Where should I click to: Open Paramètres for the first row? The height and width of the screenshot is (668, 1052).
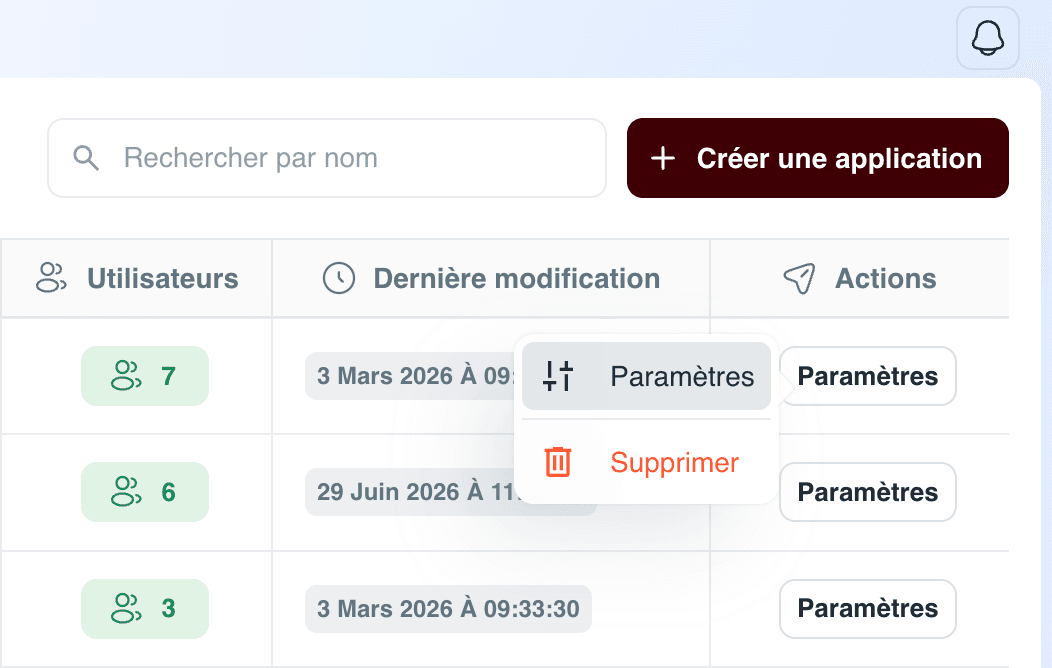coord(867,376)
